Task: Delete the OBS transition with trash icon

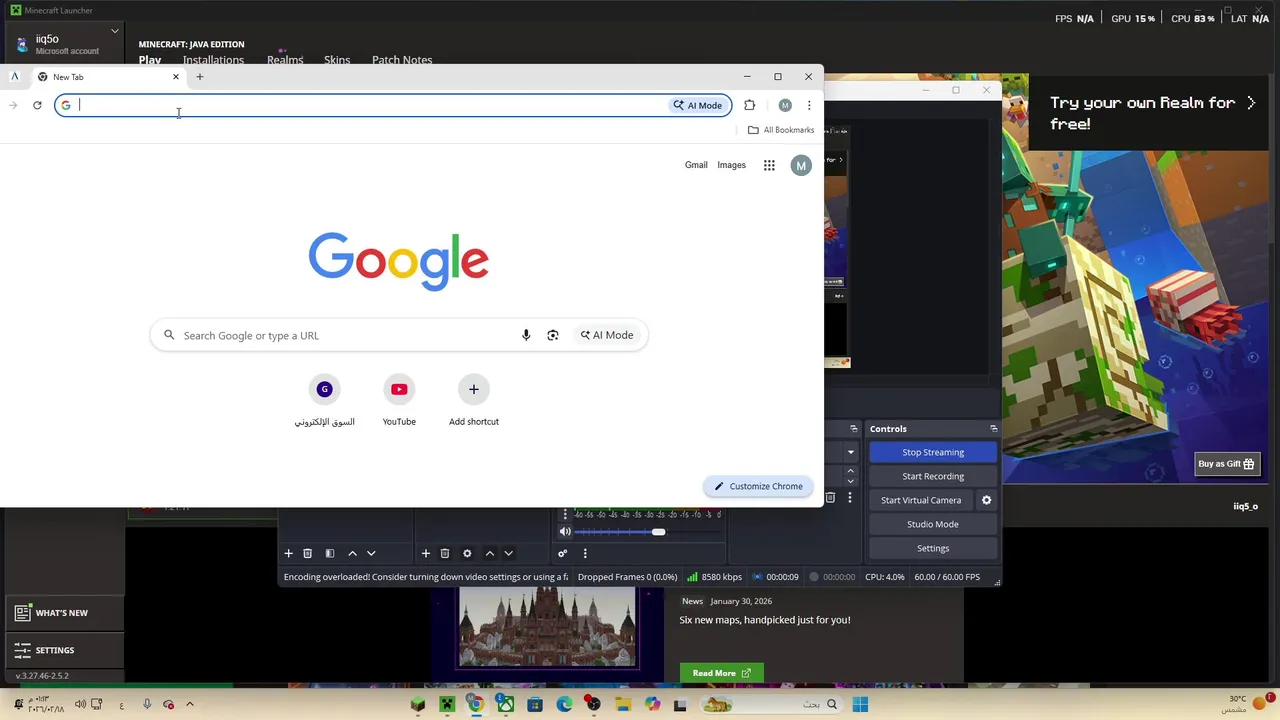Action: coord(830,497)
